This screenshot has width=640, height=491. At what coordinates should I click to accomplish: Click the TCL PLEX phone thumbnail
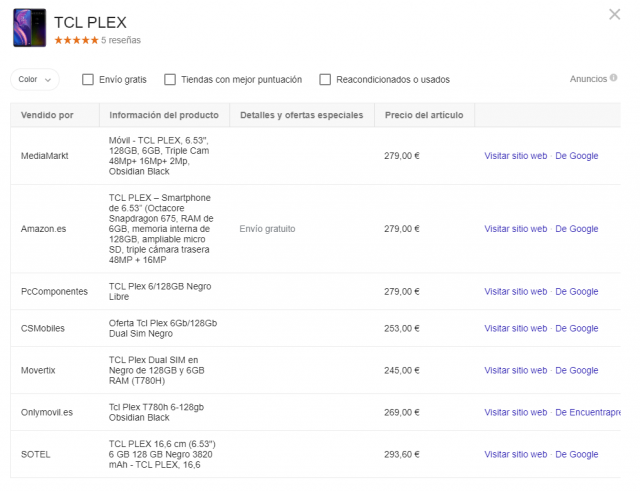pos(29,28)
